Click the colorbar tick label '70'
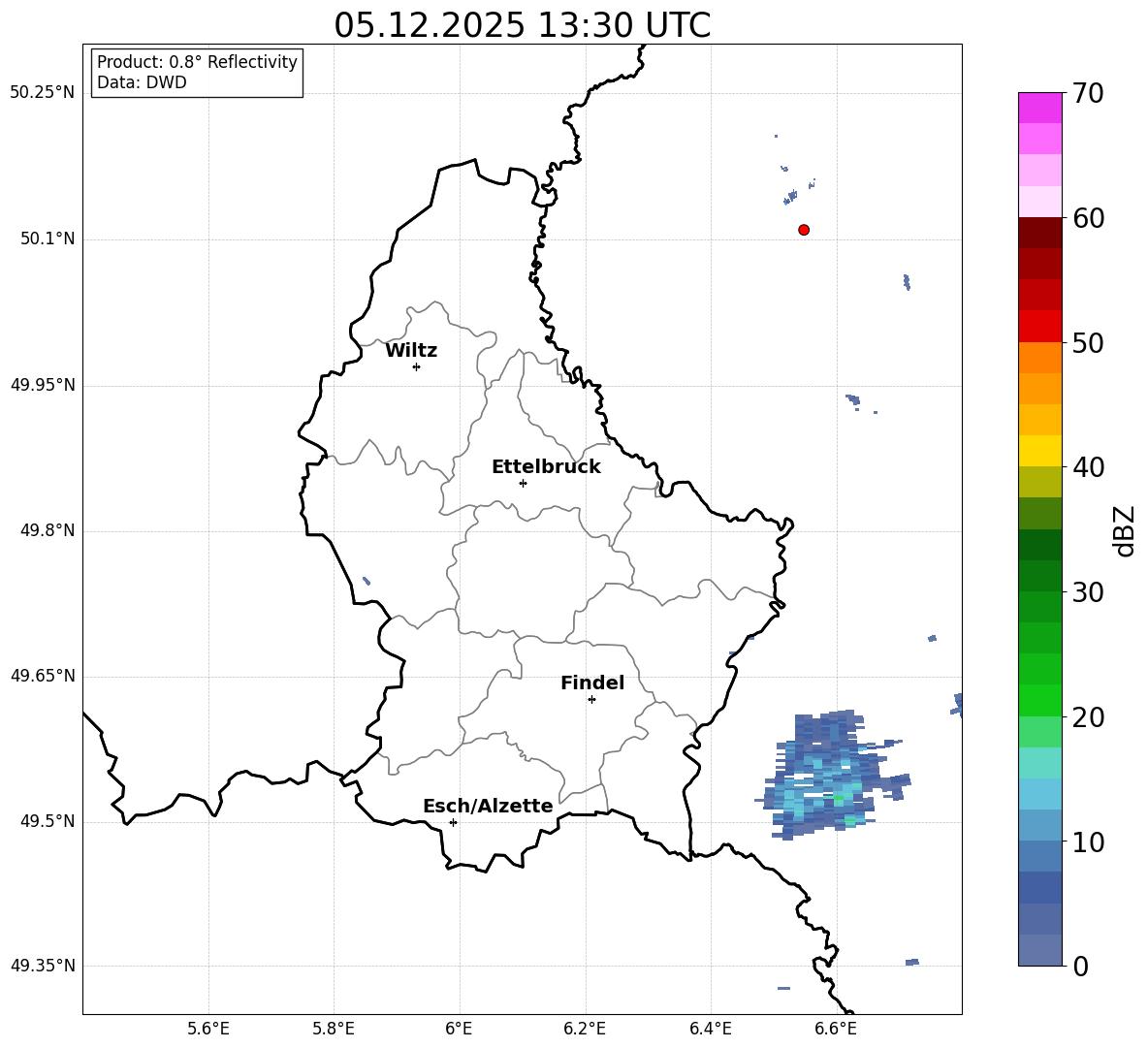Image resolution: width=1148 pixels, height=1048 pixels. coord(1088,94)
